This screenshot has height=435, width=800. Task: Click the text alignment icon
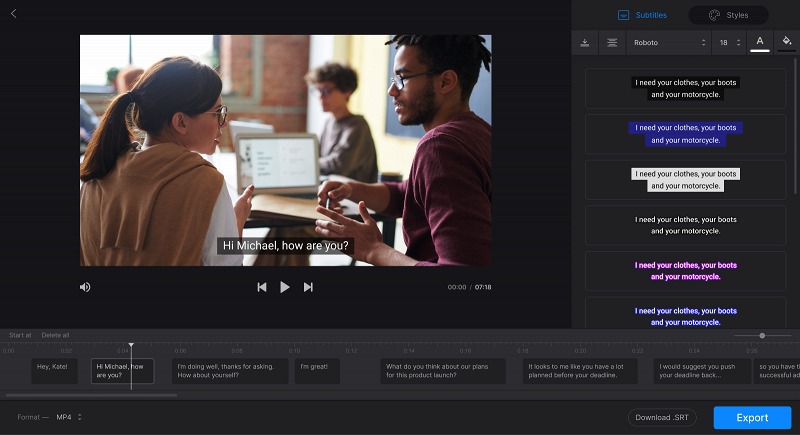pos(612,42)
